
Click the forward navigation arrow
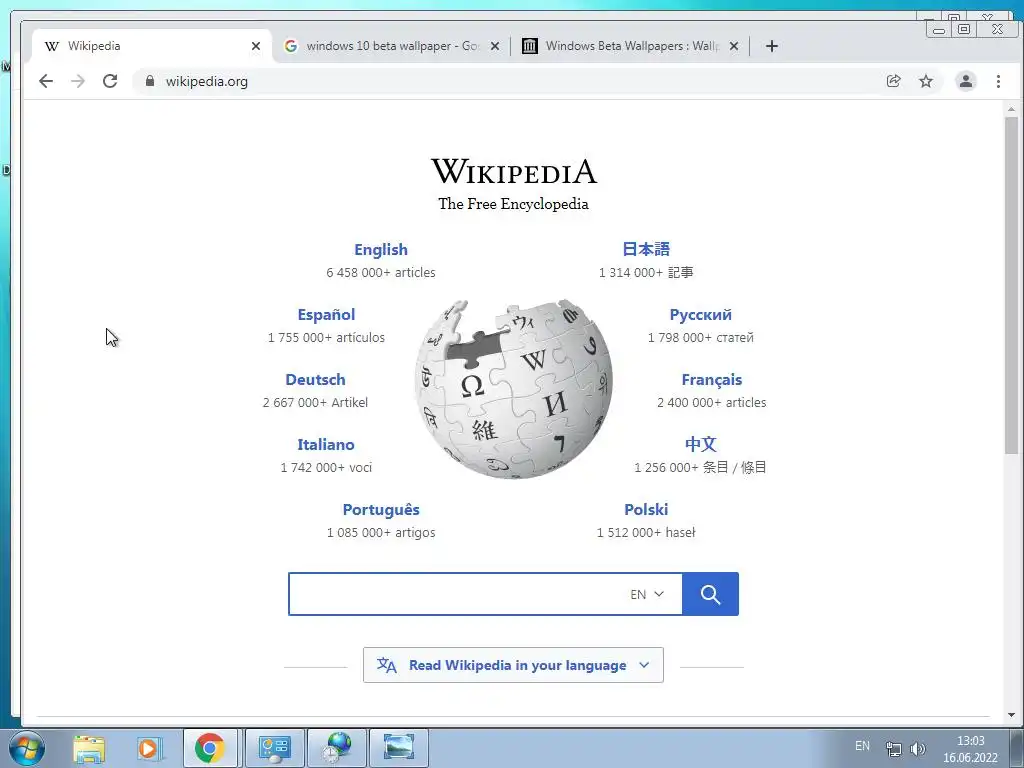coord(78,81)
